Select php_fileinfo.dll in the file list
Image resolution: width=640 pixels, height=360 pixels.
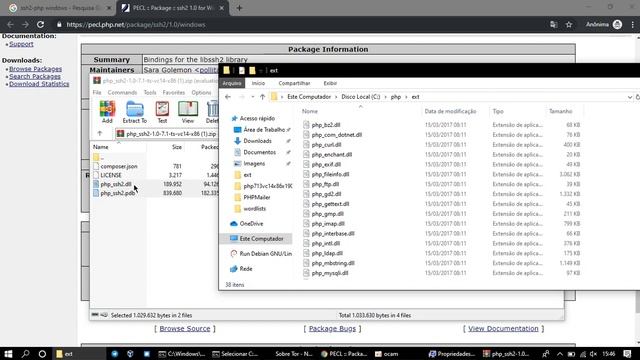point(326,174)
